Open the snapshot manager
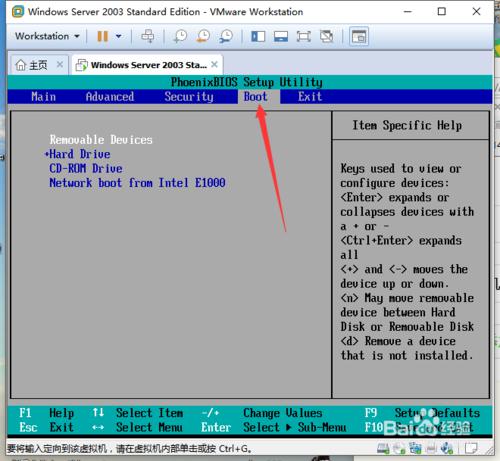This screenshot has height=461, width=500. pos(226,36)
